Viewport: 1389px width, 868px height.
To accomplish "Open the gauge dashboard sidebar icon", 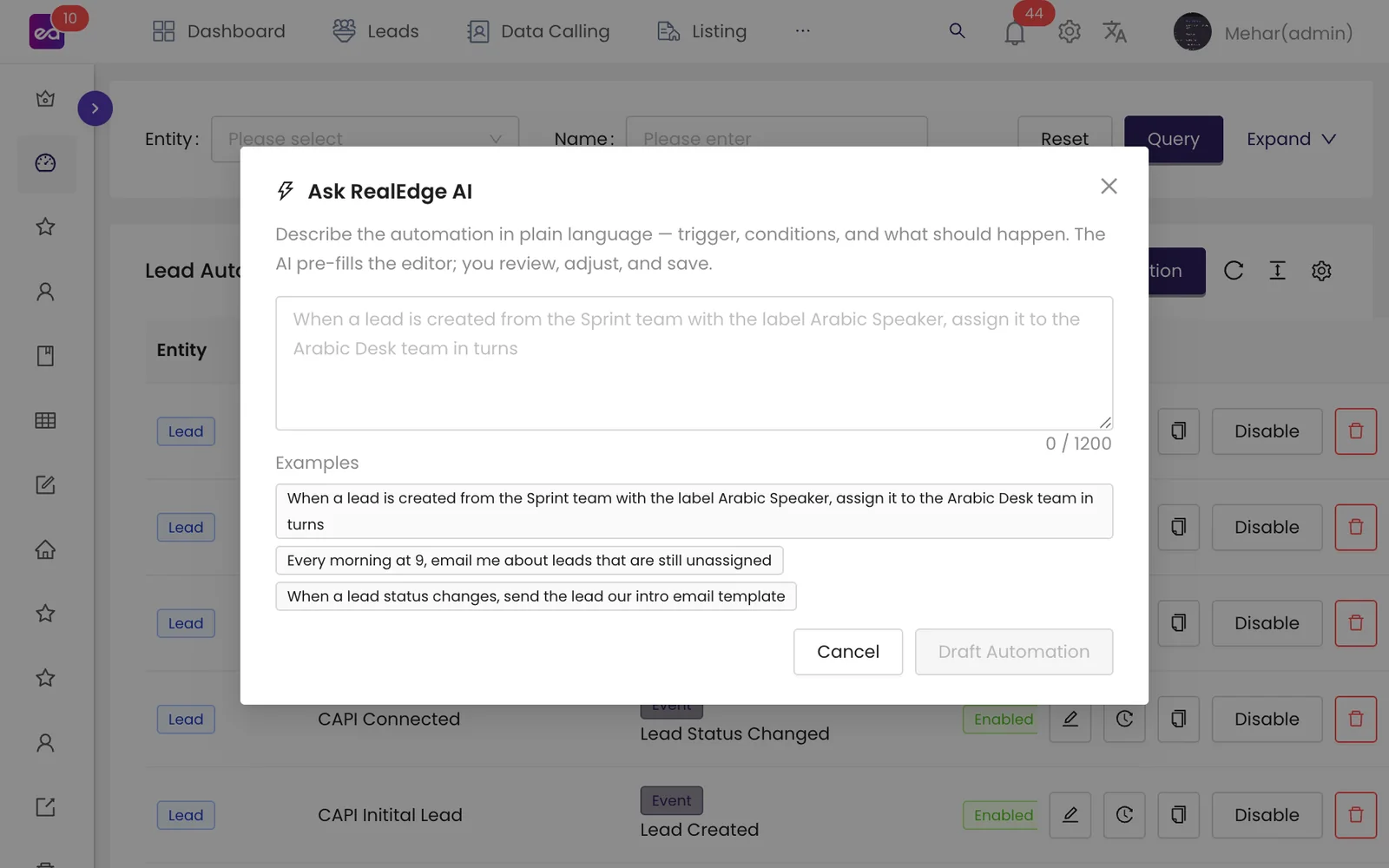I will point(45,163).
